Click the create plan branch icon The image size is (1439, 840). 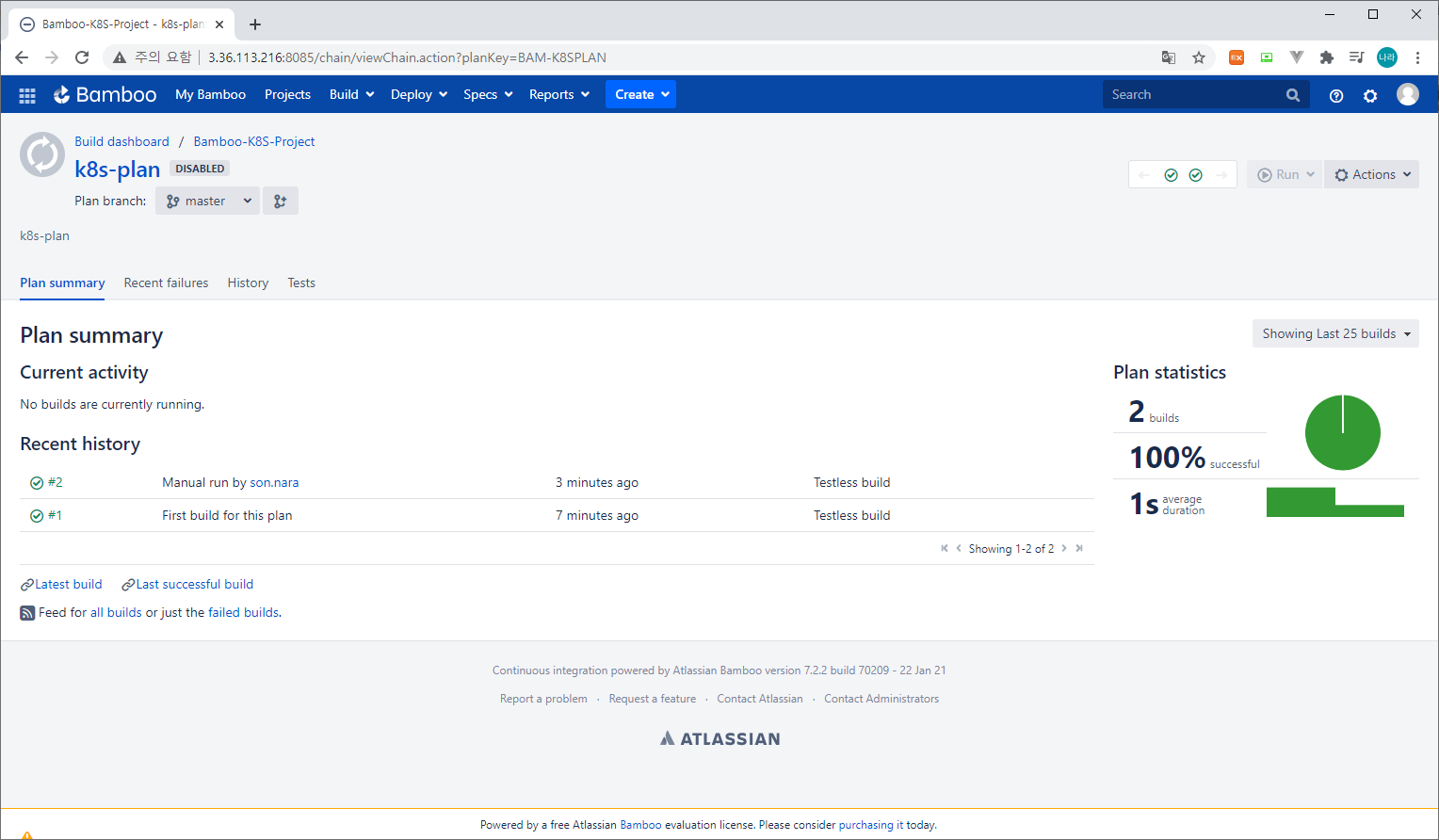click(281, 201)
